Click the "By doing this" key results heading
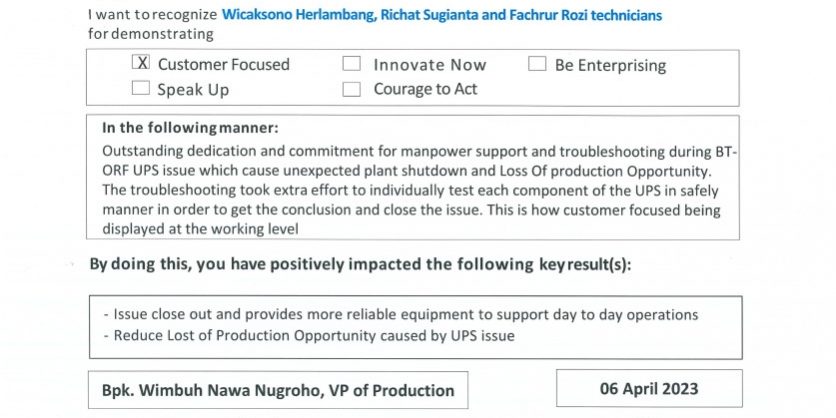Image resolution: width=836 pixels, height=418 pixels. point(360,265)
